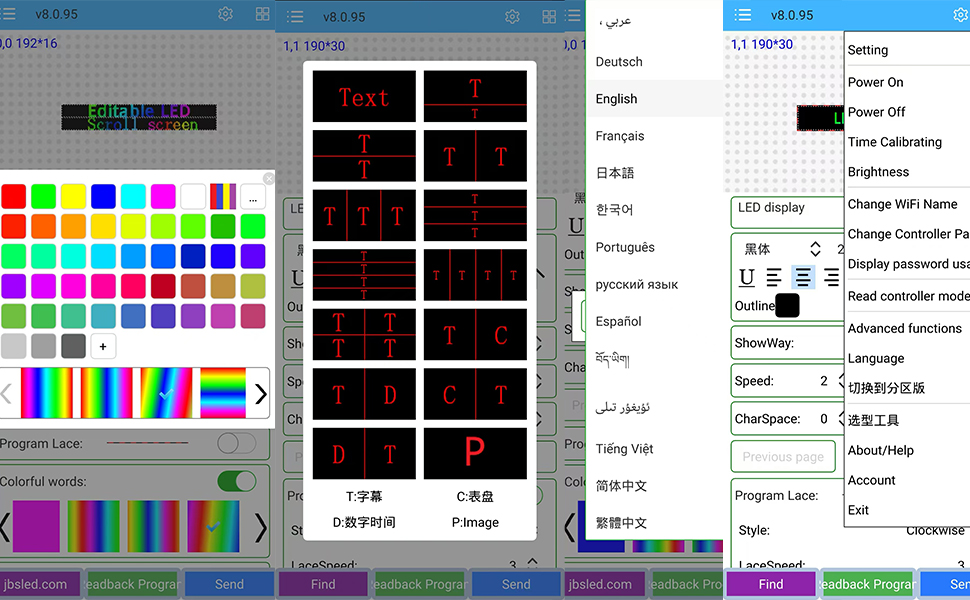This screenshot has height=600, width=970.
Task: Click Find button in rightmost screen
Action: pyautogui.click(x=771, y=584)
